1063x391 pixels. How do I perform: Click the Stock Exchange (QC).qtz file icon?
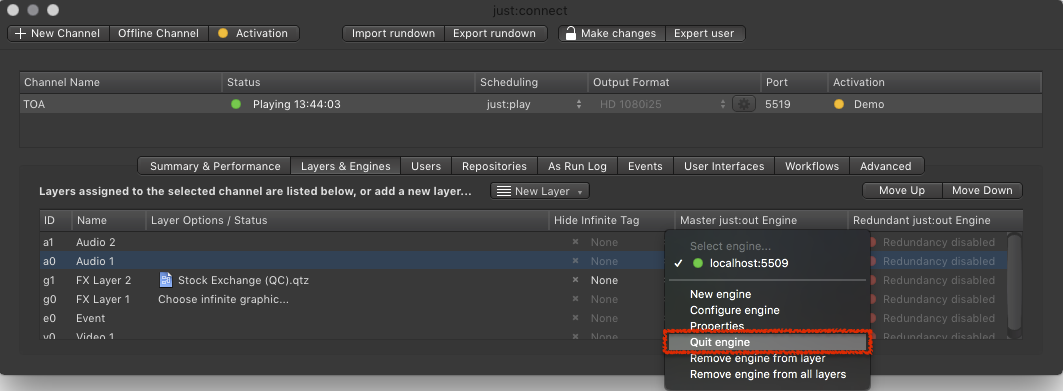tap(165, 280)
